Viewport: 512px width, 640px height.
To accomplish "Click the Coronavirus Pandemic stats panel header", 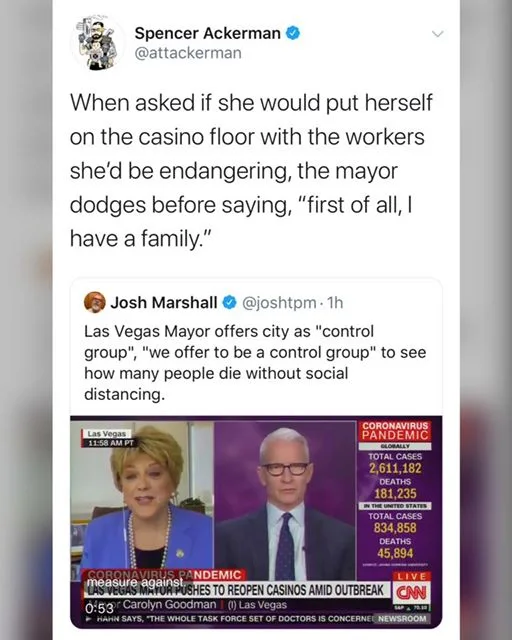I will pos(395,431).
